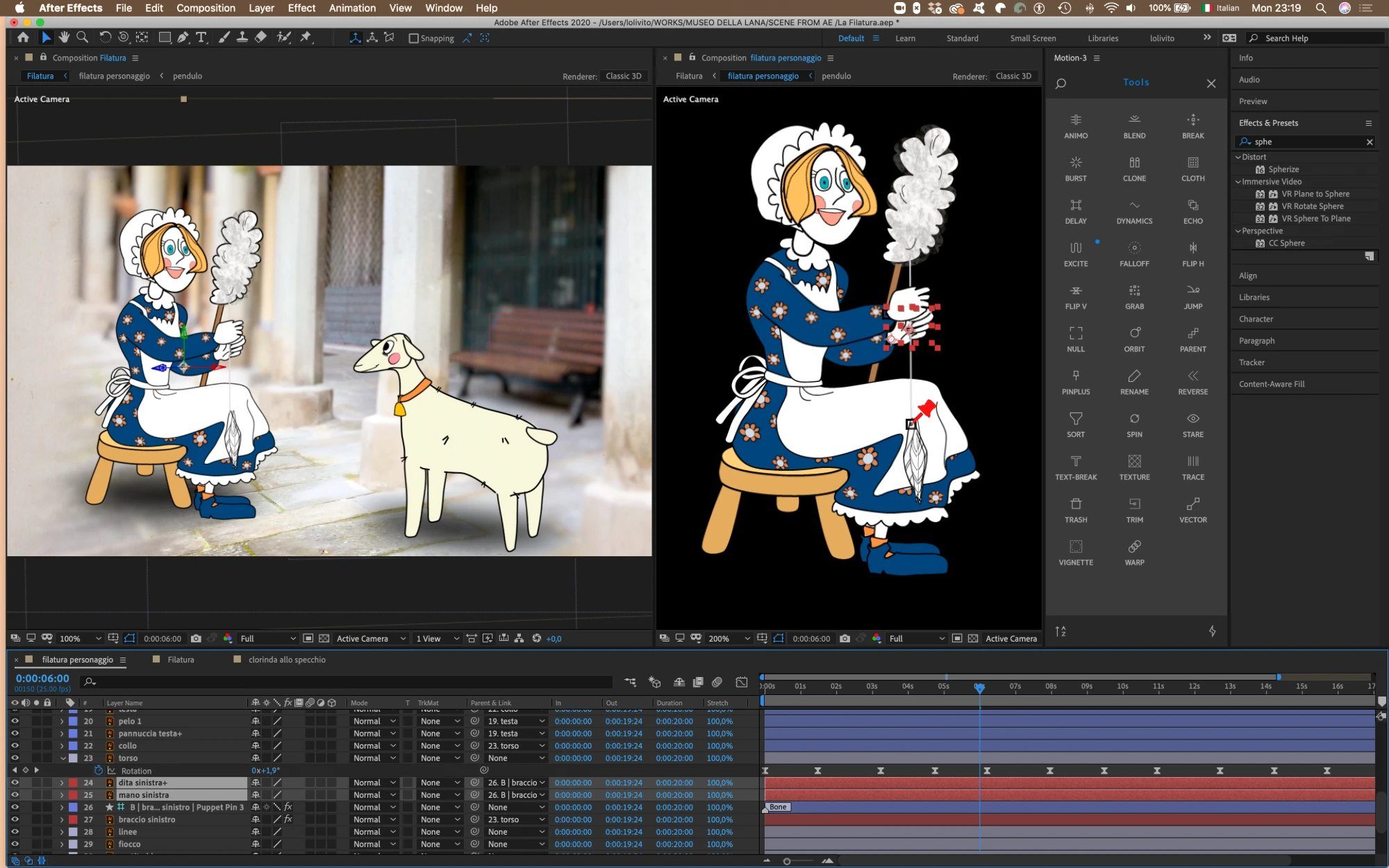Collapse the Immersive Video category
Image resolution: width=1389 pixels, height=868 pixels.
(1238, 182)
